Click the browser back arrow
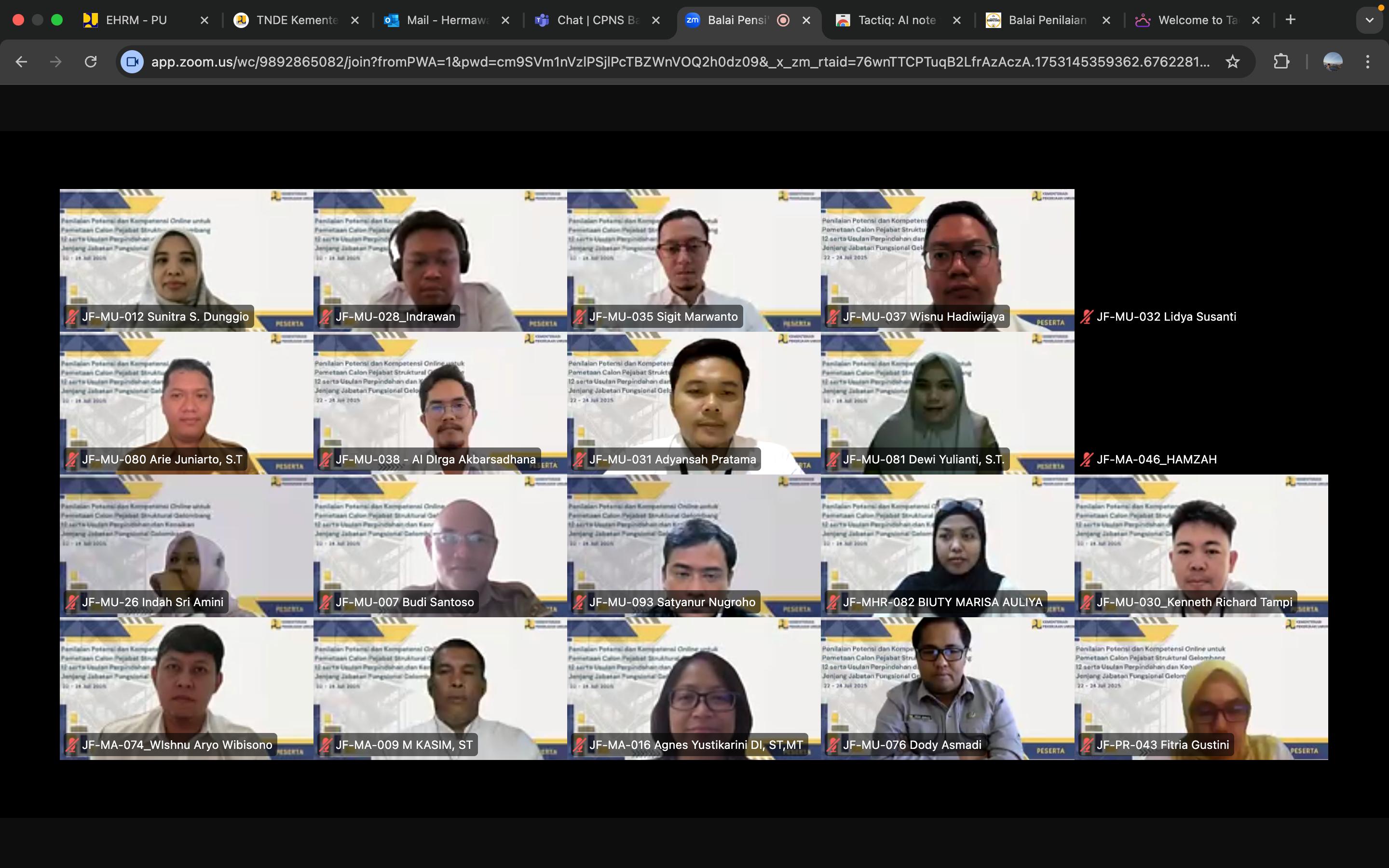1389x868 pixels. pyautogui.click(x=21, y=61)
